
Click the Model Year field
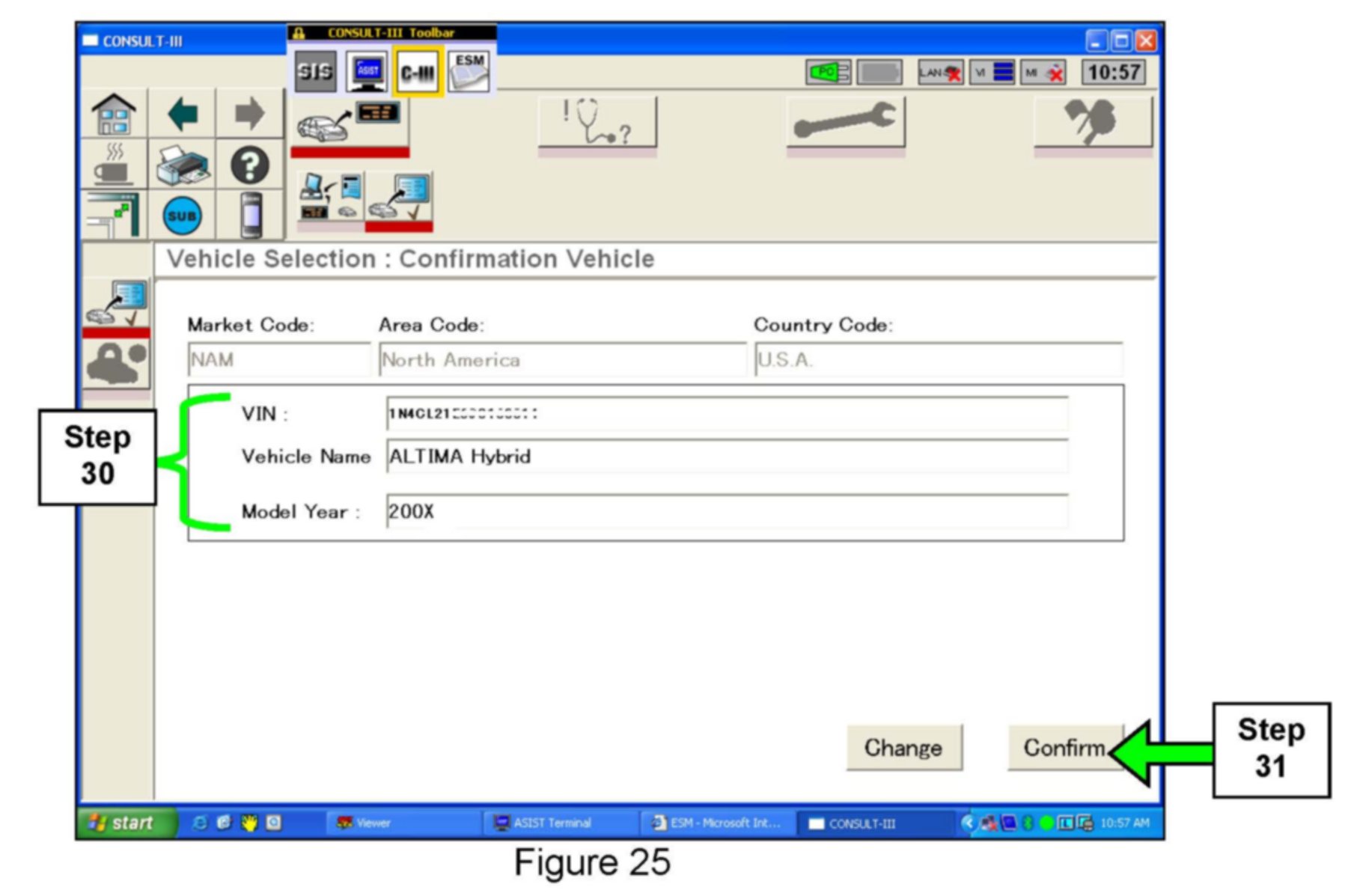pos(726,512)
